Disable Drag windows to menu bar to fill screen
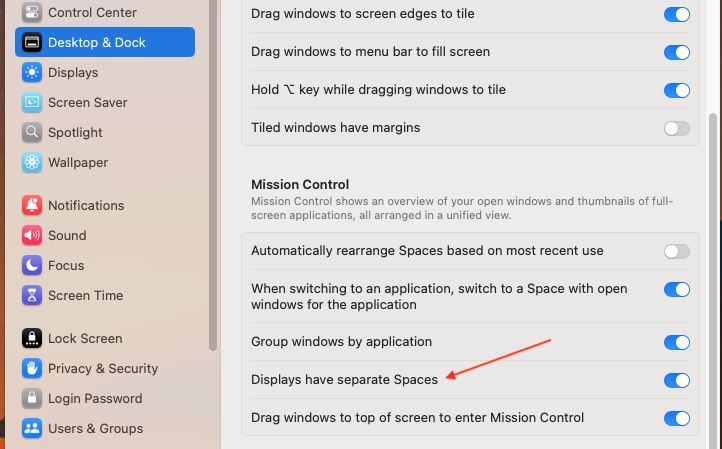722x449 pixels. coord(676,52)
